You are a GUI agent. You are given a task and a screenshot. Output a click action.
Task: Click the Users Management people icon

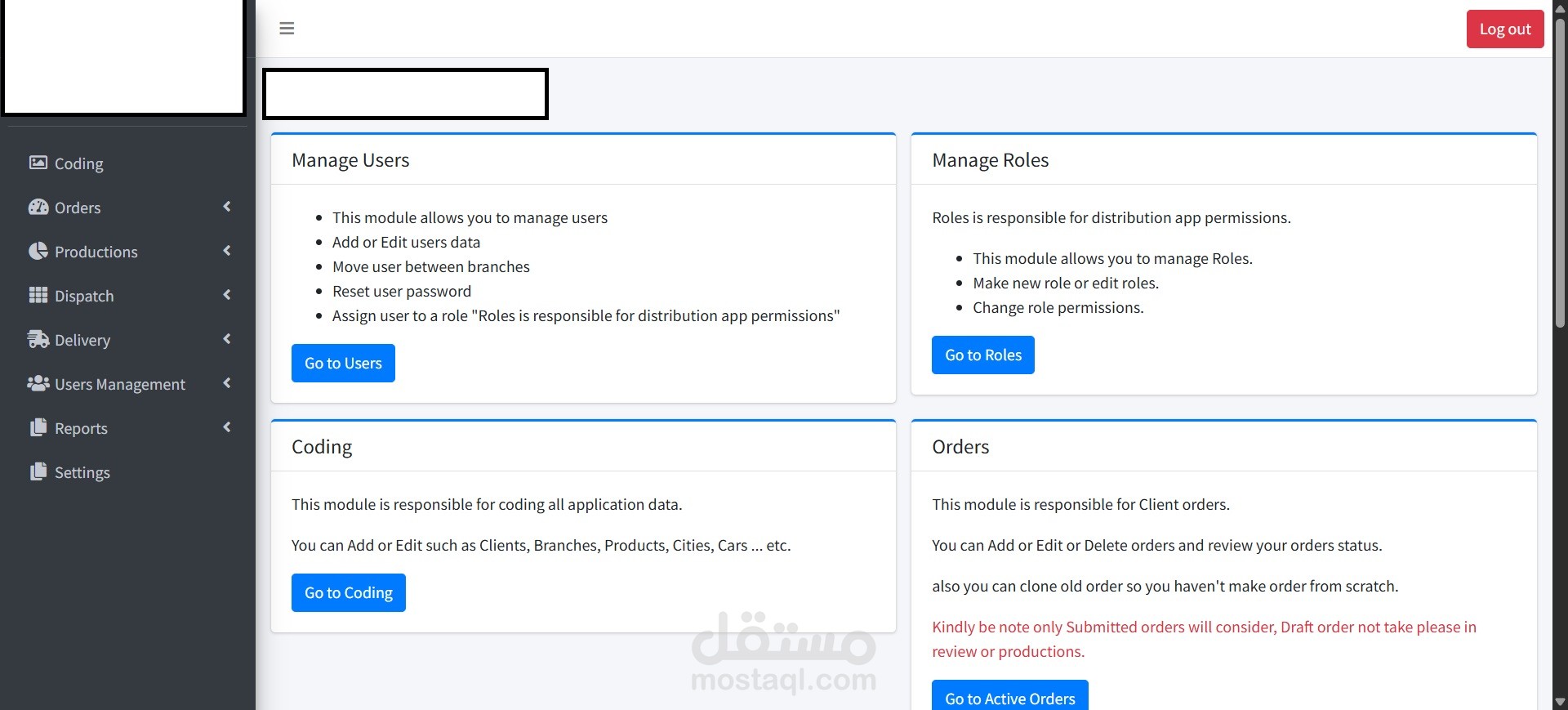[38, 383]
